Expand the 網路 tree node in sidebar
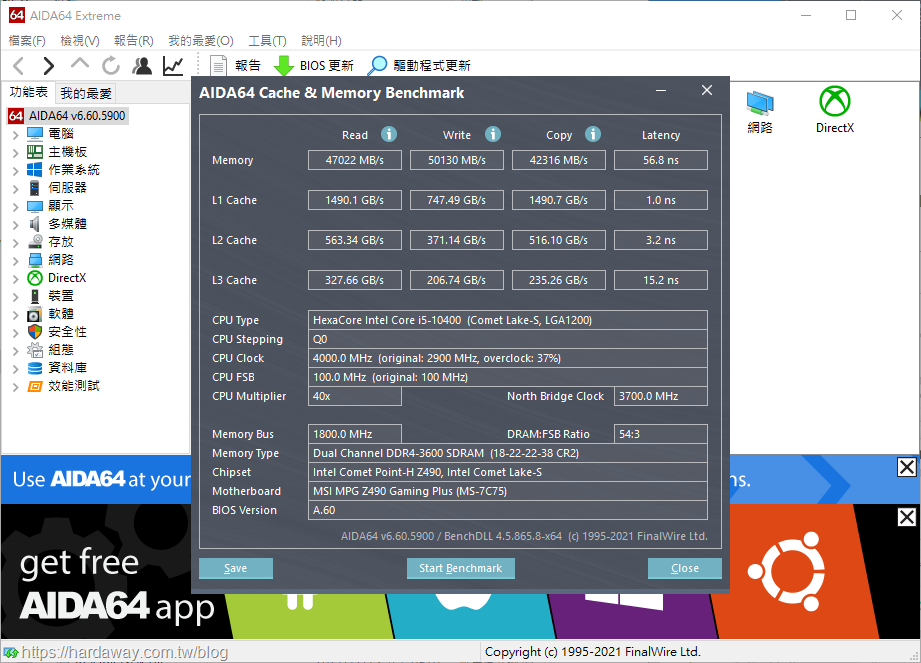Screen dimensions: 921x663 [x=16, y=260]
